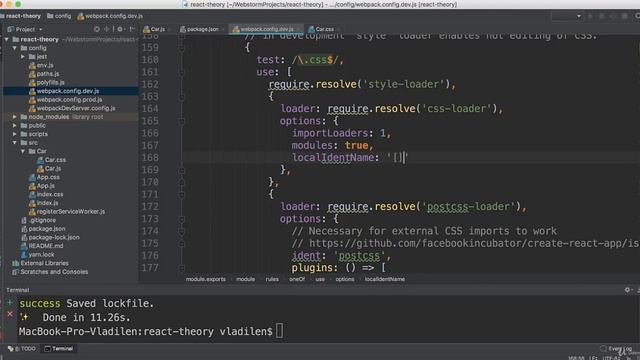Select Scratches and Consoles node
Image resolution: width=640 pixels, height=360 pixels.
pyautogui.click(x=50, y=272)
